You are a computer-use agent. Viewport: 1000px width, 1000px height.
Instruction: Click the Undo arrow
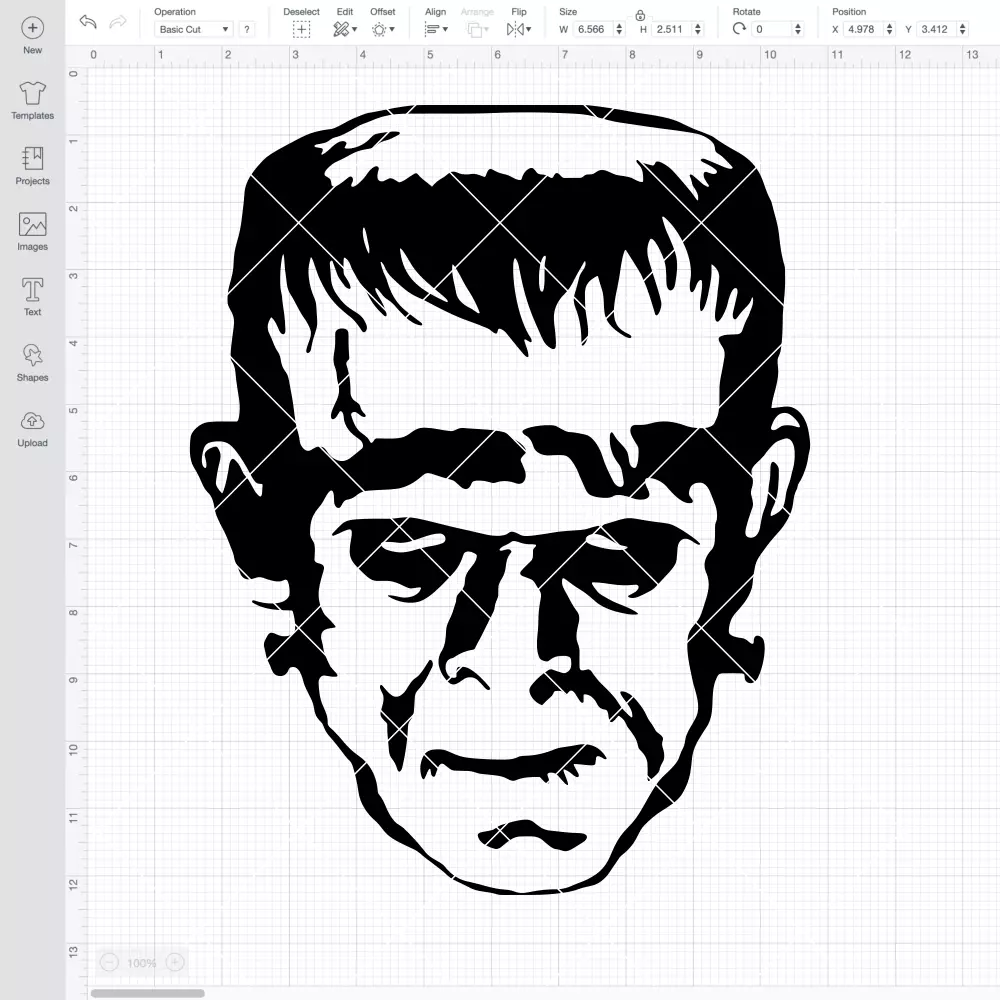coord(88,22)
